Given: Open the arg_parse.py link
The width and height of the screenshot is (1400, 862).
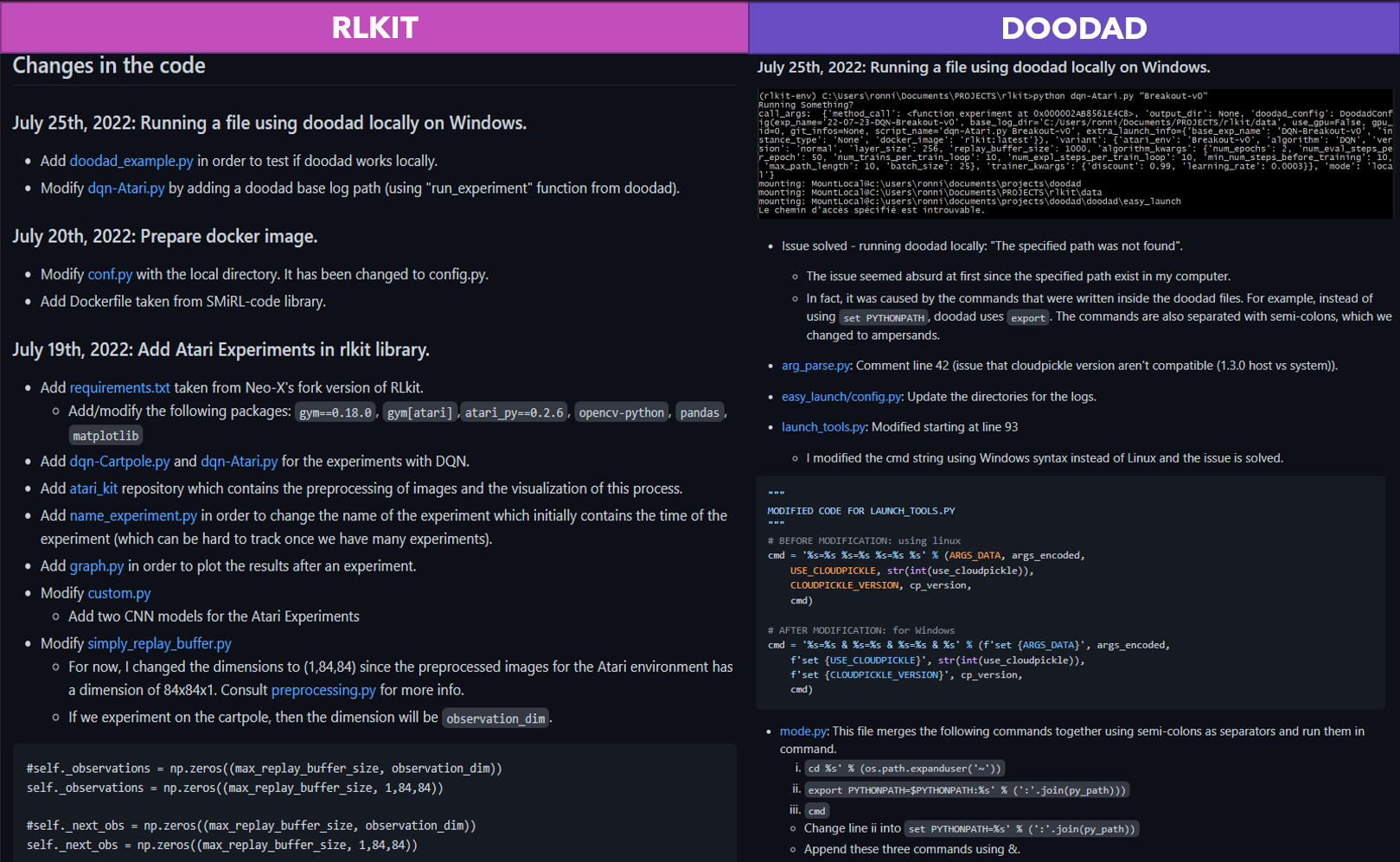Looking at the screenshot, I should point(814,366).
